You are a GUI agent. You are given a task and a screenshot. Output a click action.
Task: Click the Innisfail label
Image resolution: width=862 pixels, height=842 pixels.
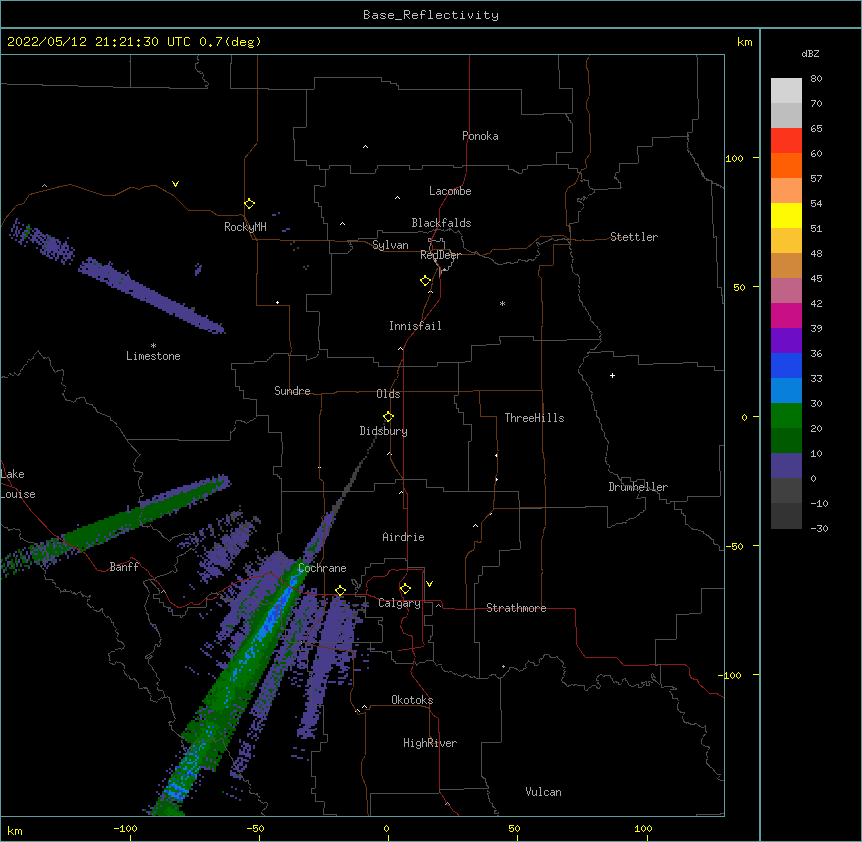[x=415, y=326]
